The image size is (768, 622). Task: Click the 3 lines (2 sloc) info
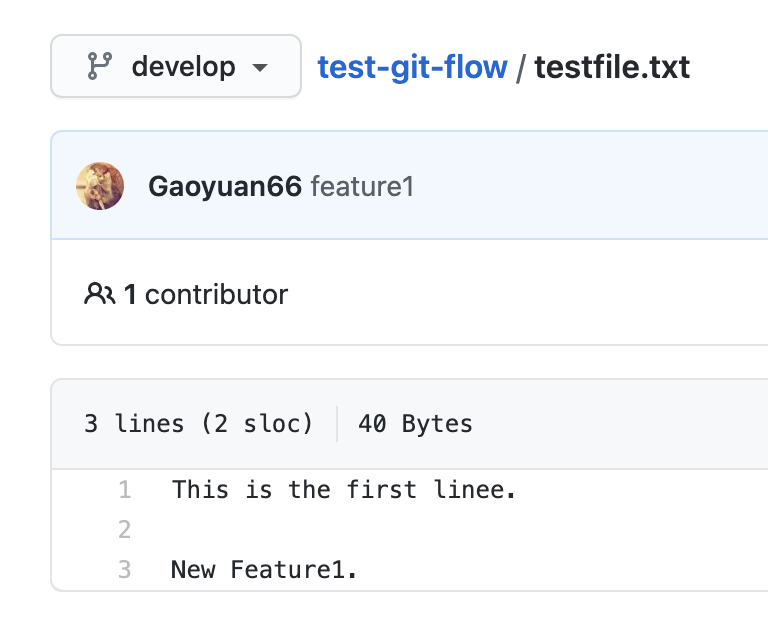click(x=198, y=424)
